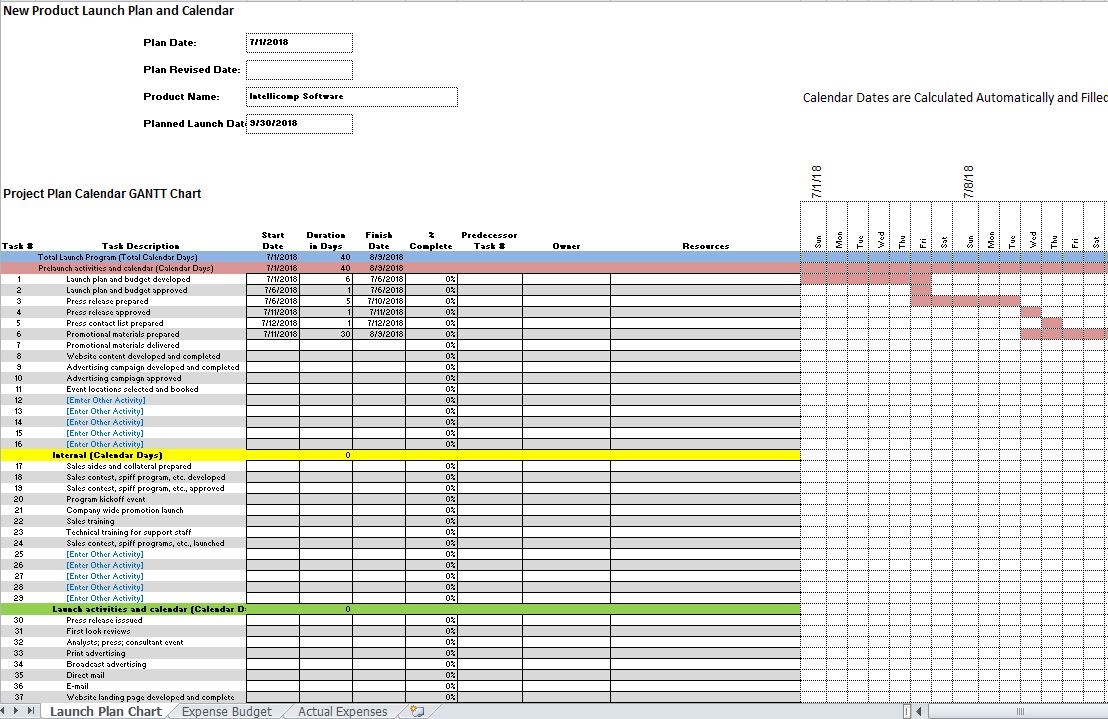Select task Promotional materials prepared

[x=123, y=334]
